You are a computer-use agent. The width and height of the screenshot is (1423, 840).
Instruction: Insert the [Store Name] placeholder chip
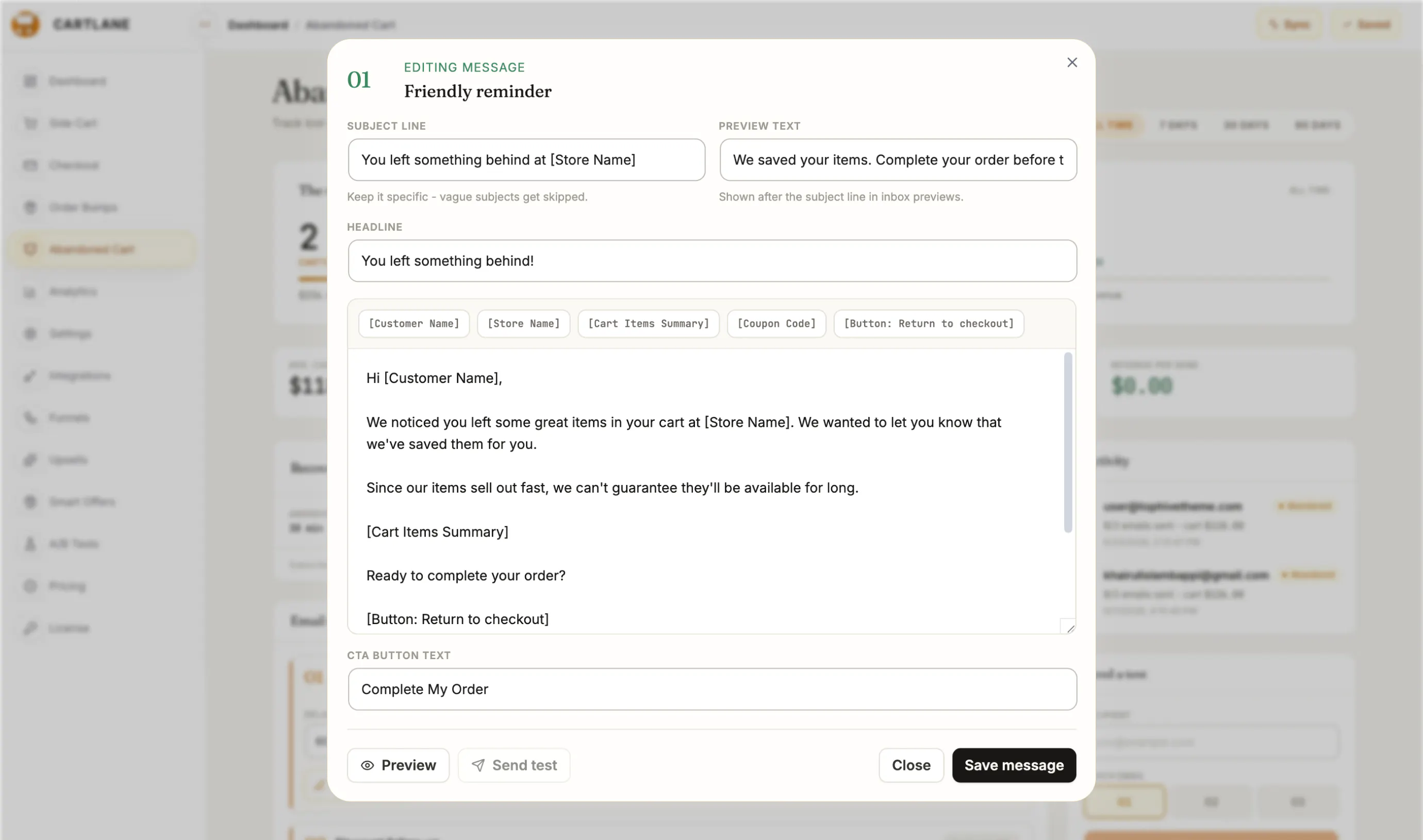click(x=523, y=323)
